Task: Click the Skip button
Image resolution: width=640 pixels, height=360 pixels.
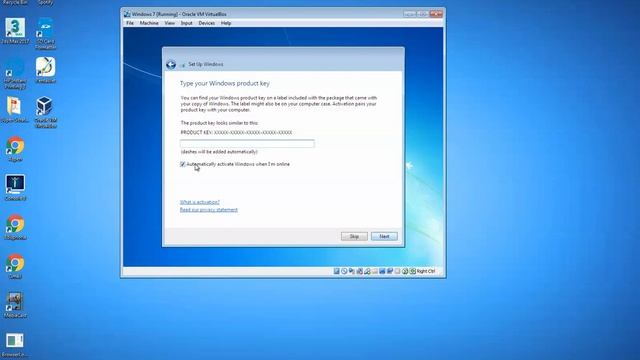Action: coord(354,236)
